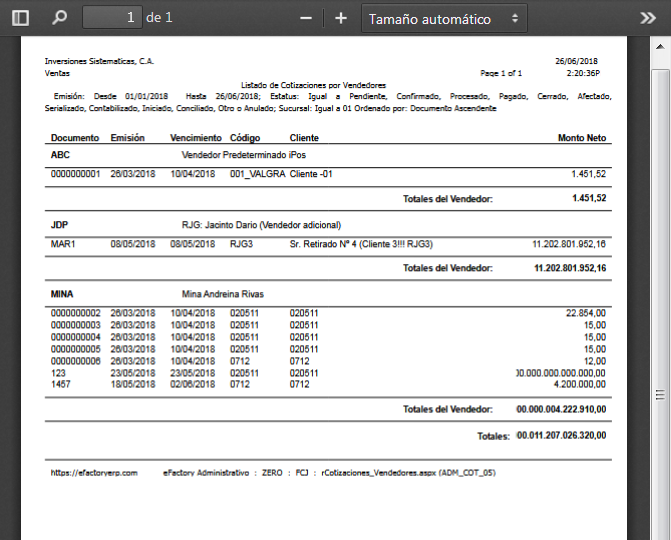Image resolution: width=671 pixels, height=540 pixels.
Task: Zoom out with the minus button
Action: pos(306,18)
